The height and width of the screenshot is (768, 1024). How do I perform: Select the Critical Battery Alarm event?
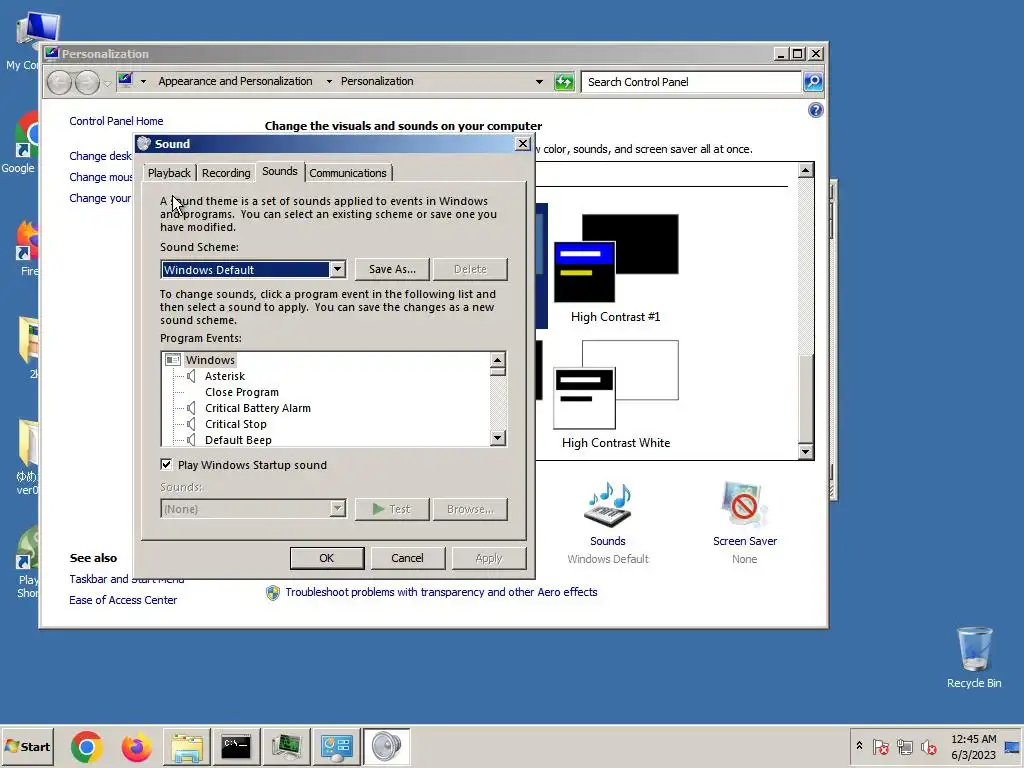click(257, 408)
